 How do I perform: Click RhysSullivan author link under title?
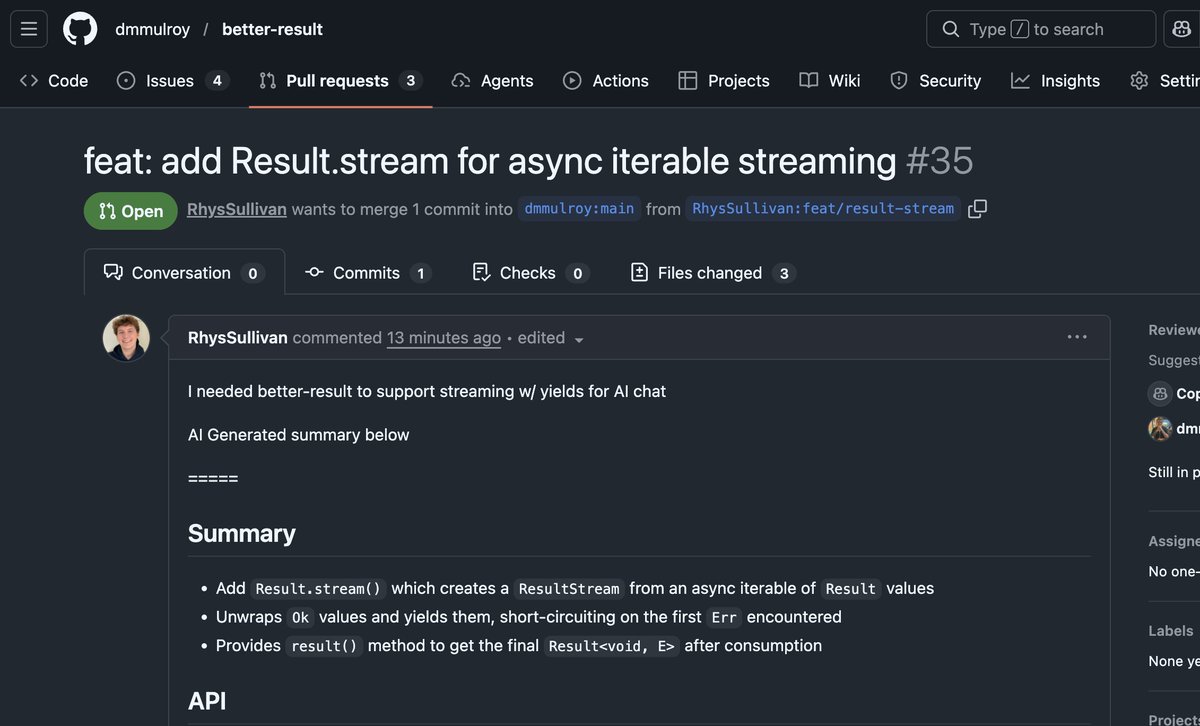pos(237,210)
